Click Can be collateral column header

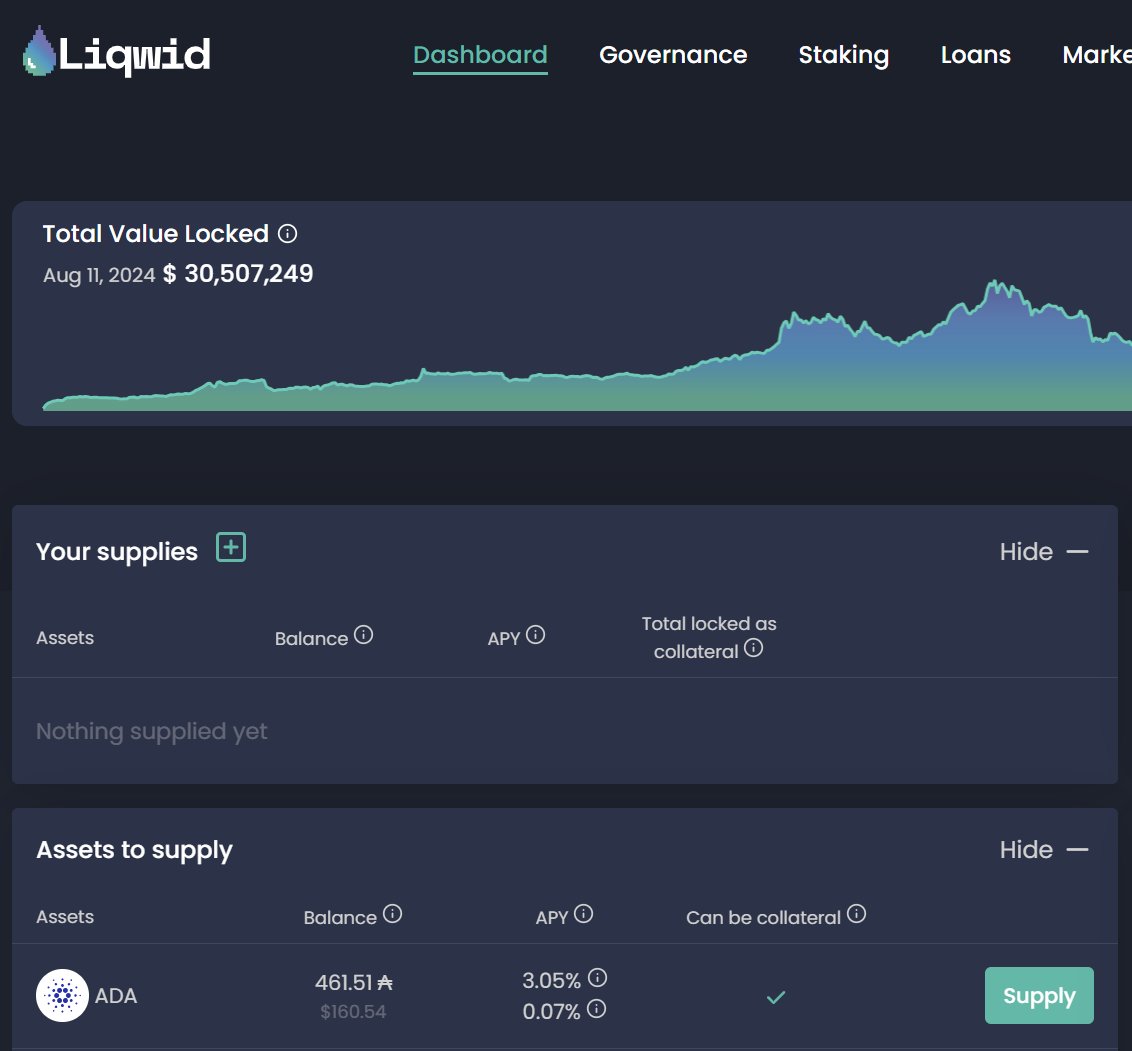(763, 917)
